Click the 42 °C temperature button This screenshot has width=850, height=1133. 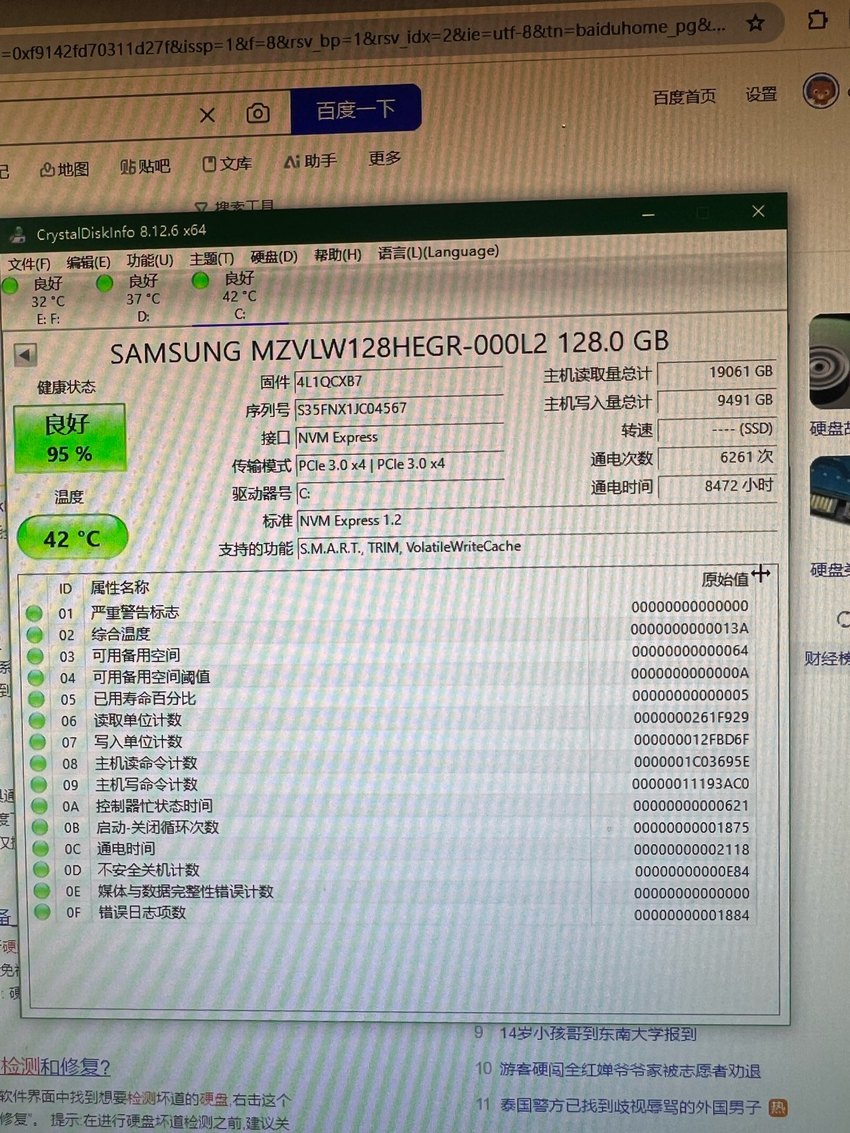(x=72, y=537)
